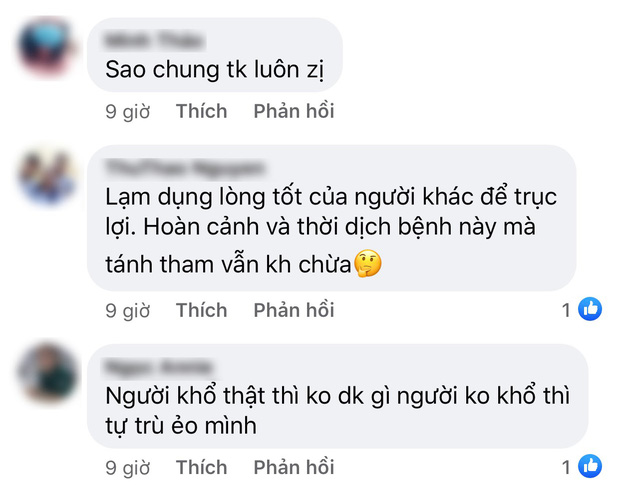Open the first commenter's blurred name link
Image resolution: width=620 pixels, height=491 pixels.
[x=155, y=41]
